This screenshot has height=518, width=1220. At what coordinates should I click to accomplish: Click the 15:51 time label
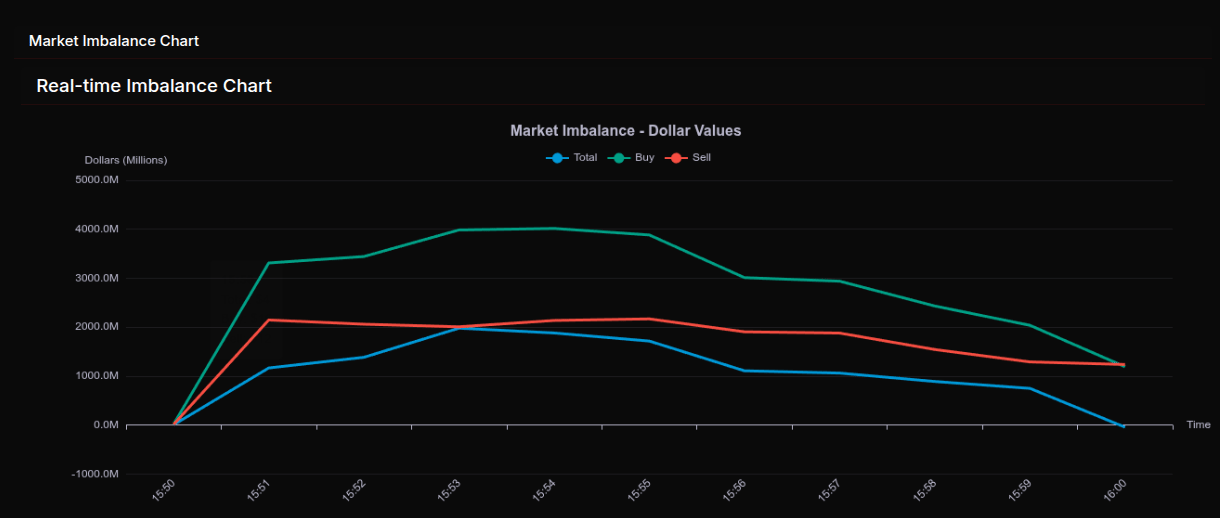[x=258, y=490]
